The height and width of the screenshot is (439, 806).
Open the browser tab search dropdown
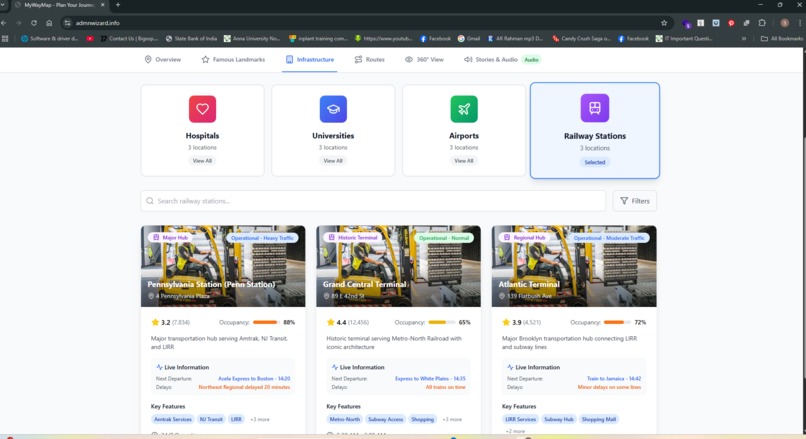pyautogui.click(x=4, y=5)
